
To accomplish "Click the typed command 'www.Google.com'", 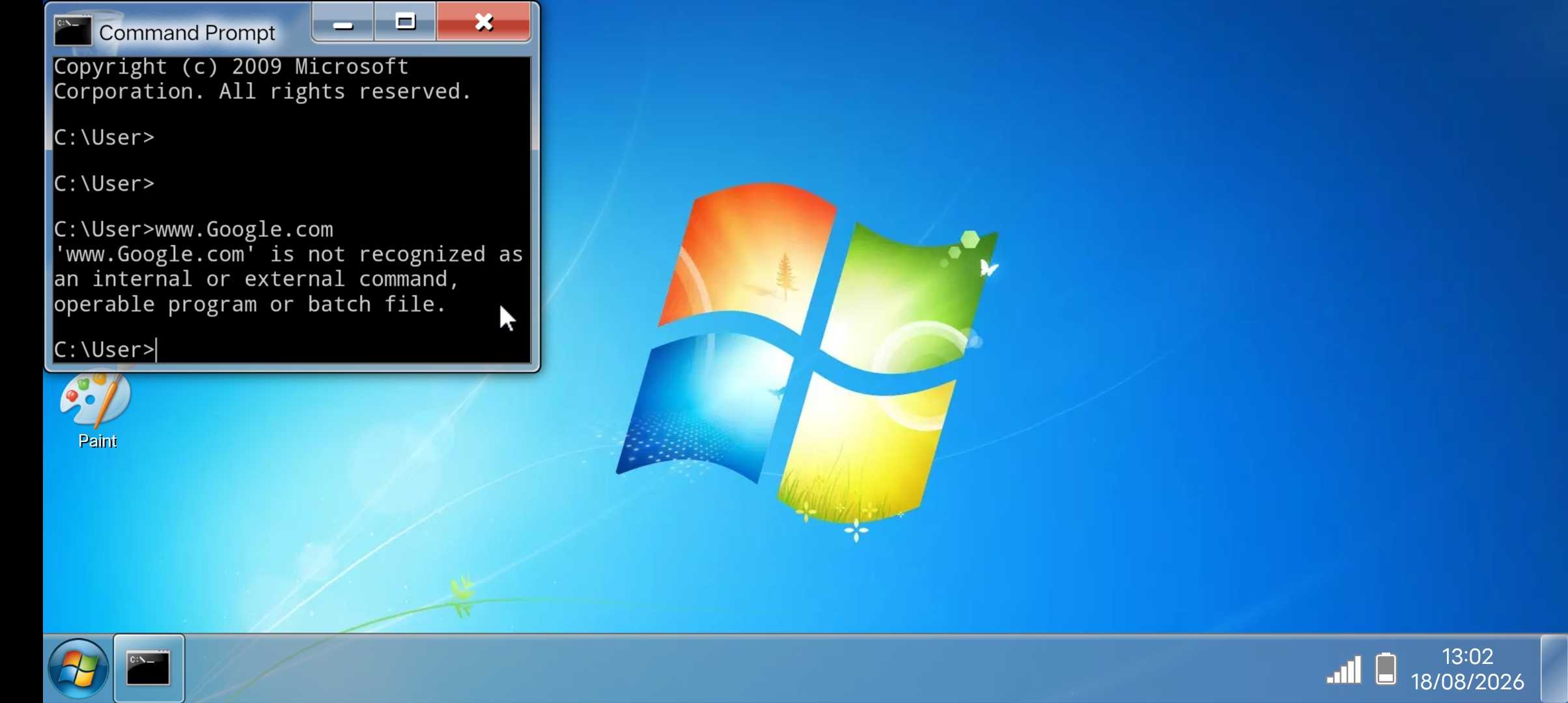I will coord(244,229).
